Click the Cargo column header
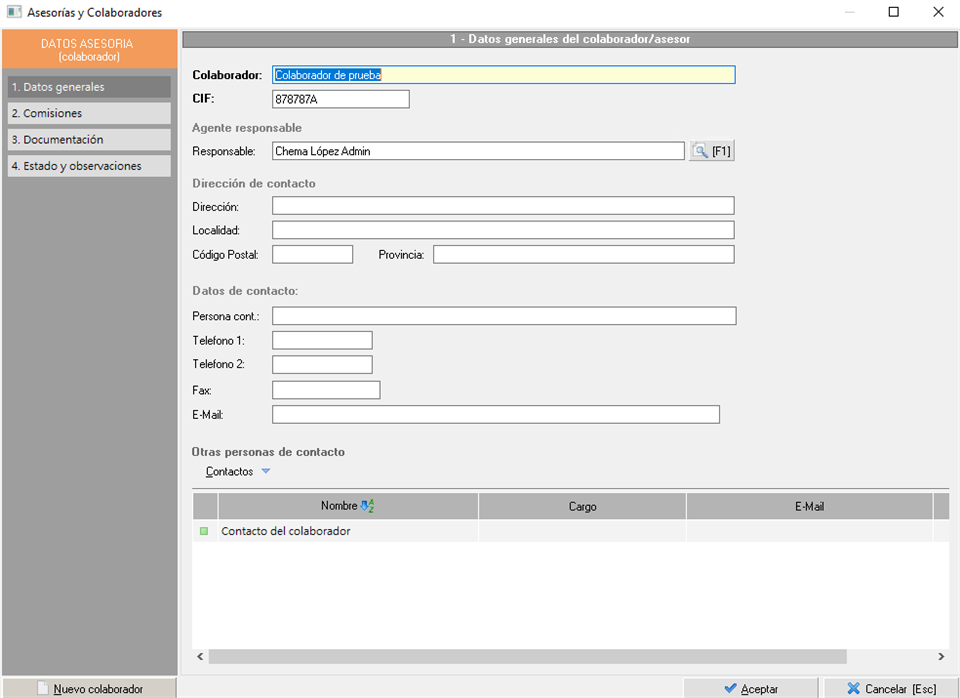This screenshot has width=960, height=698. (x=582, y=507)
